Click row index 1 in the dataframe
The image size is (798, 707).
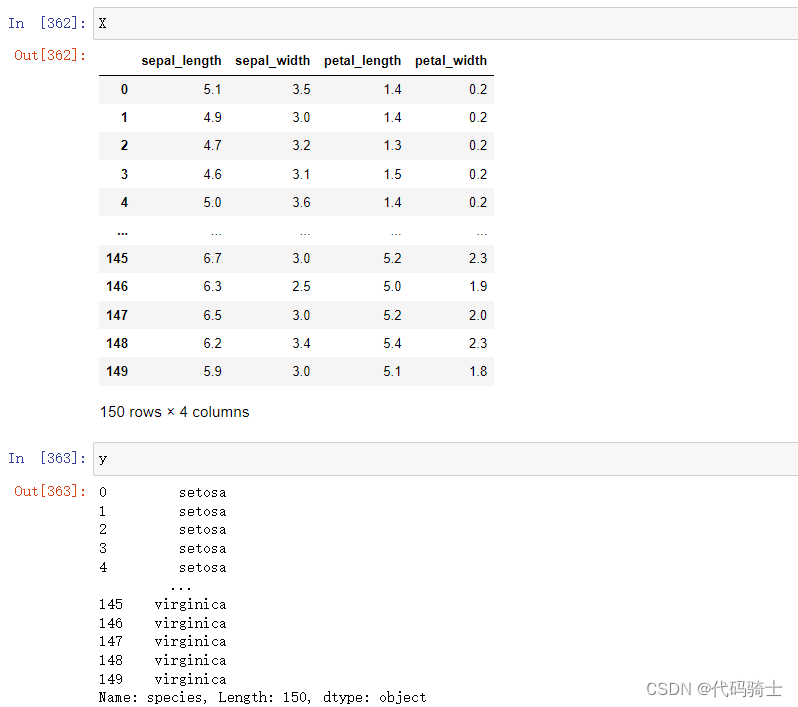pyautogui.click(x=124, y=118)
